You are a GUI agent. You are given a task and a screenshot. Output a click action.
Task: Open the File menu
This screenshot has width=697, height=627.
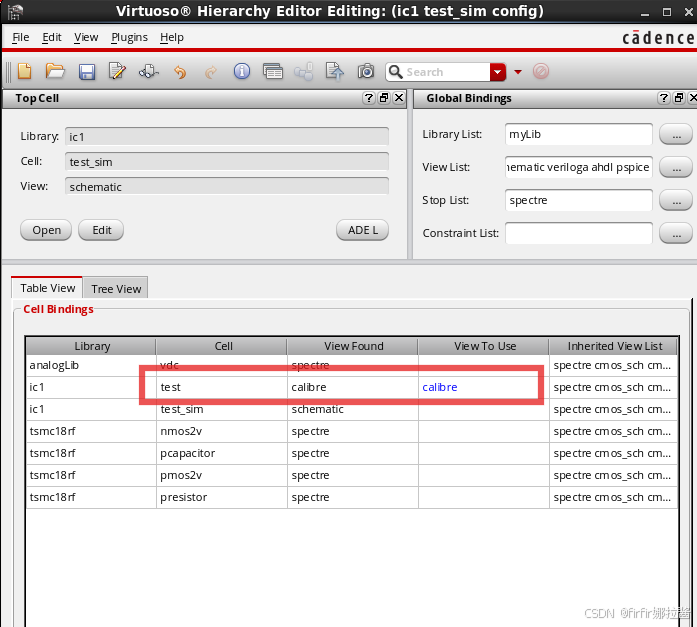(20, 37)
